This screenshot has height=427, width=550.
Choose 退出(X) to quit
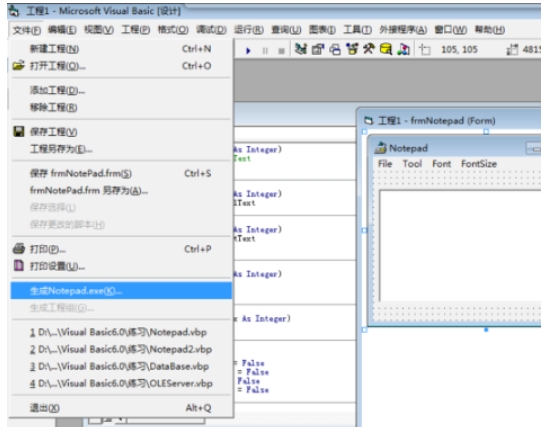pyautogui.click(x=121, y=408)
